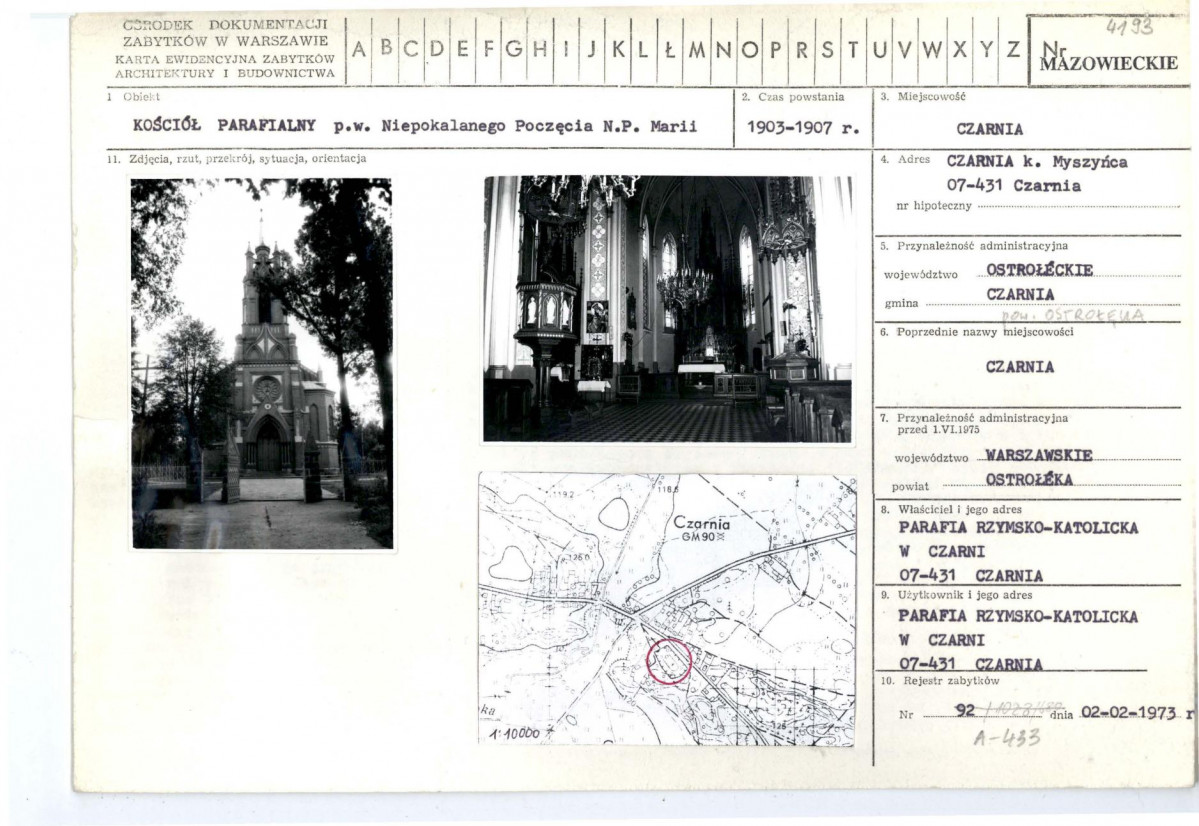The image size is (1199, 826).
Task: Click the KOŚCIÓŁ PARAFIALNY object title
Action: click(224, 126)
